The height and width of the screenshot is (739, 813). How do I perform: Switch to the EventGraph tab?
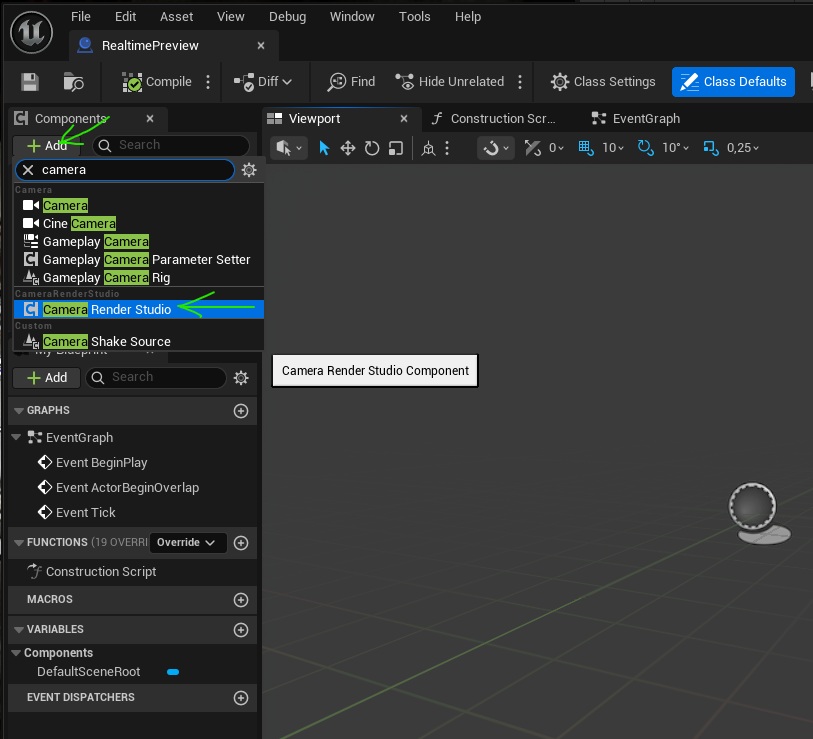(636, 119)
